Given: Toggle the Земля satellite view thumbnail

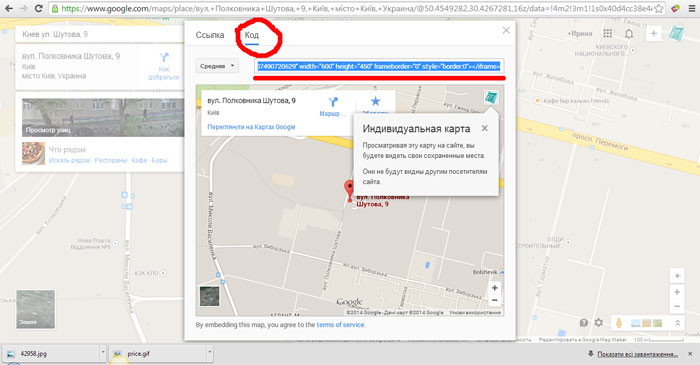Looking at the screenshot, I should 36,309.
